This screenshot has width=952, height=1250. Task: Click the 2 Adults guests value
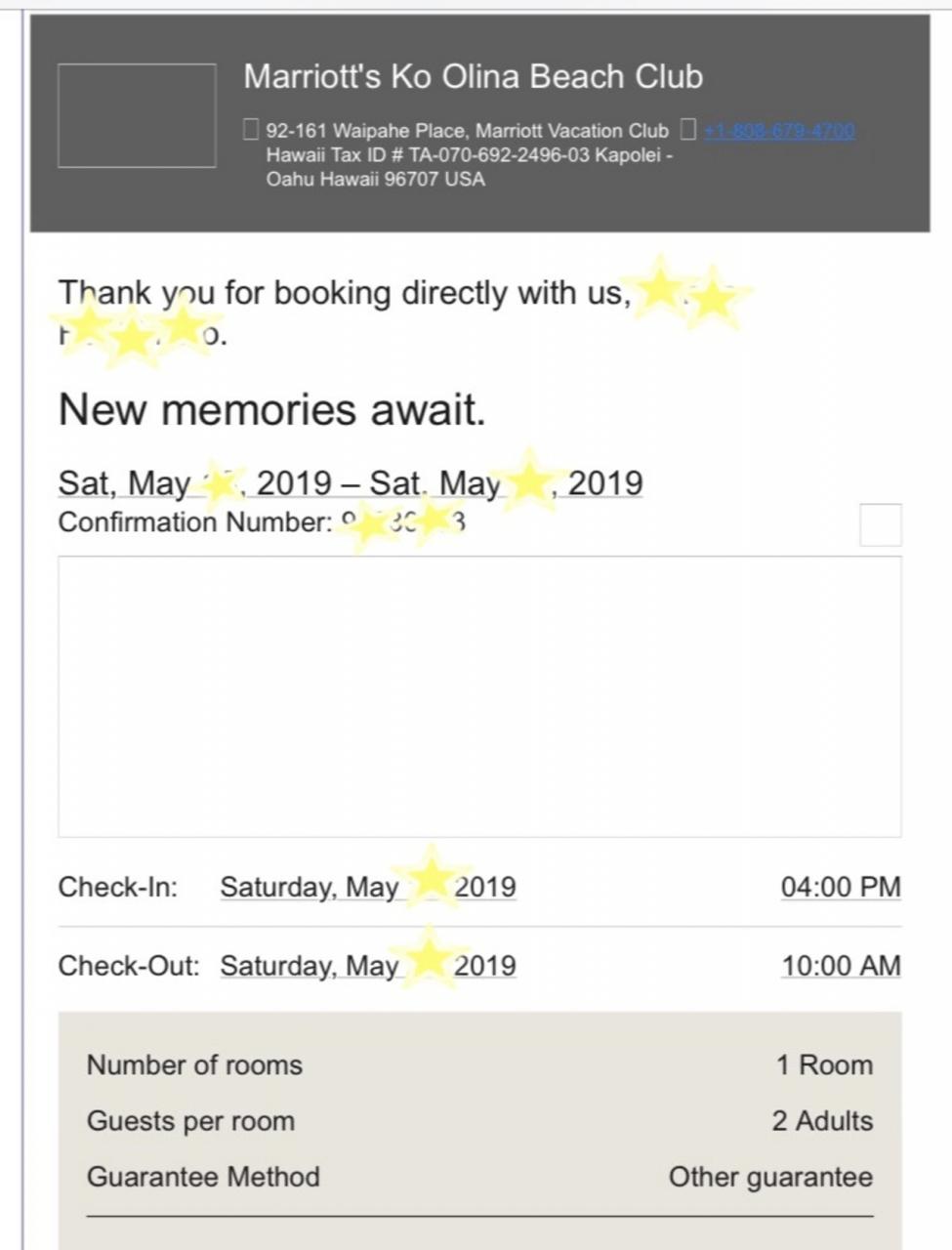(822, 1120)
